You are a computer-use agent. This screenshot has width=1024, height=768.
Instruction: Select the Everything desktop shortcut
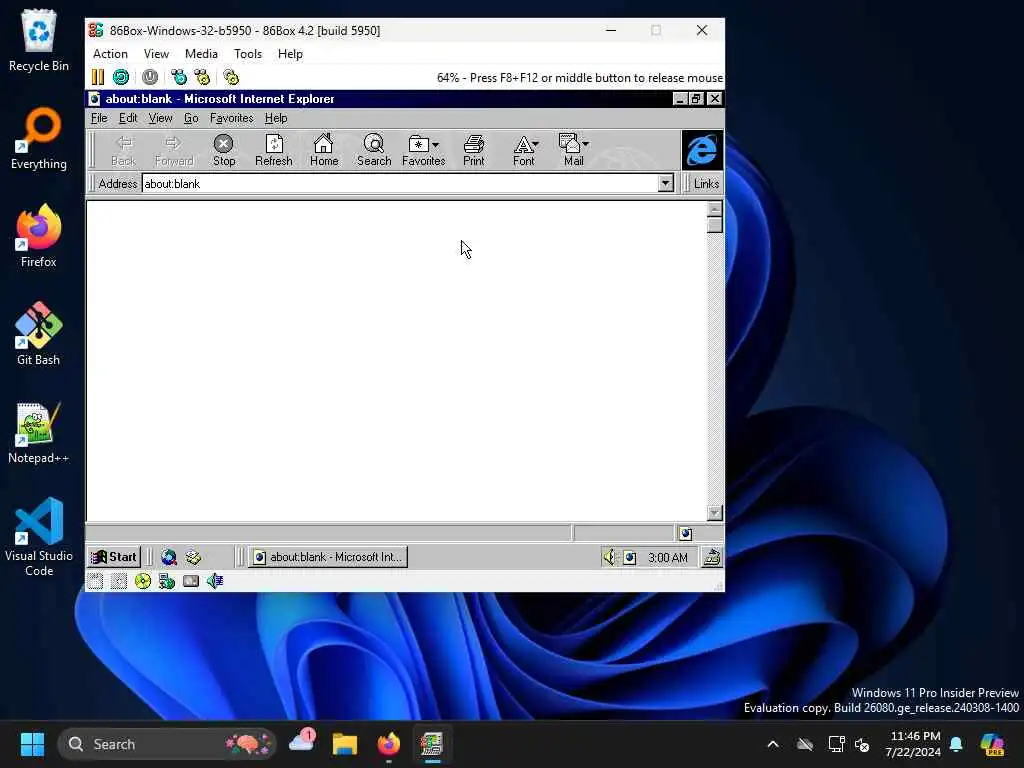point(39,138)
